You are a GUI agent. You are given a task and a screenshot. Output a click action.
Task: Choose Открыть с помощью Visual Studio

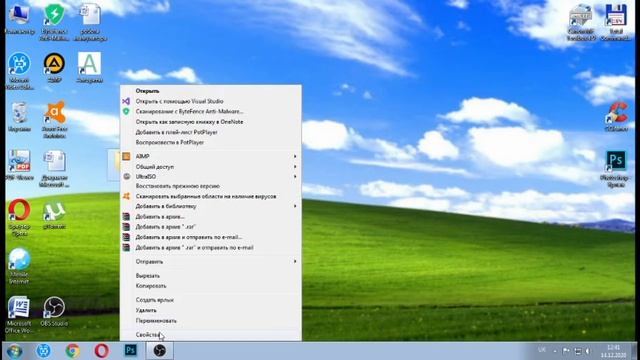point(211,101)
